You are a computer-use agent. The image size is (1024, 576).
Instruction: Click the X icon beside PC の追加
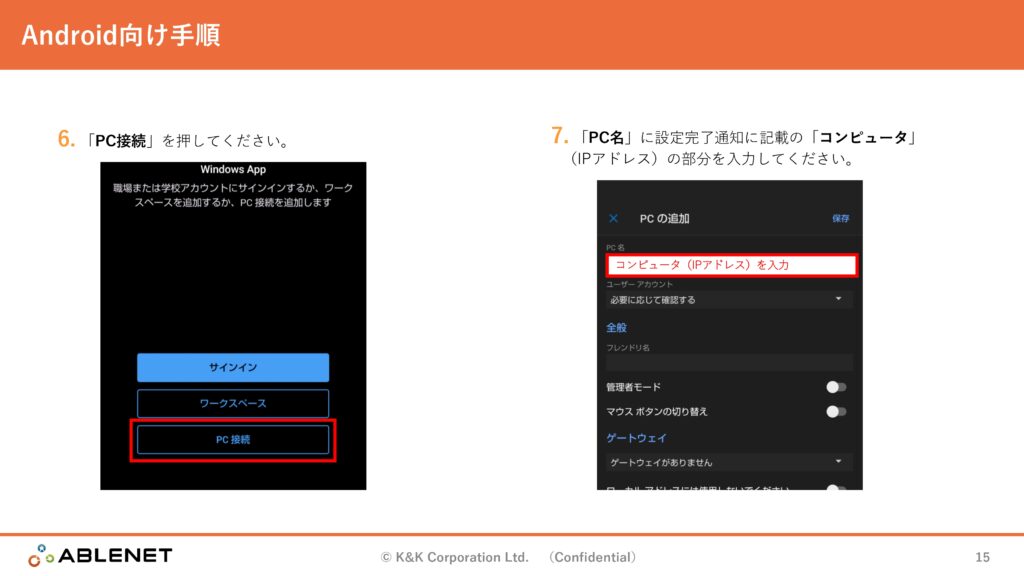[x=614, y=218]
